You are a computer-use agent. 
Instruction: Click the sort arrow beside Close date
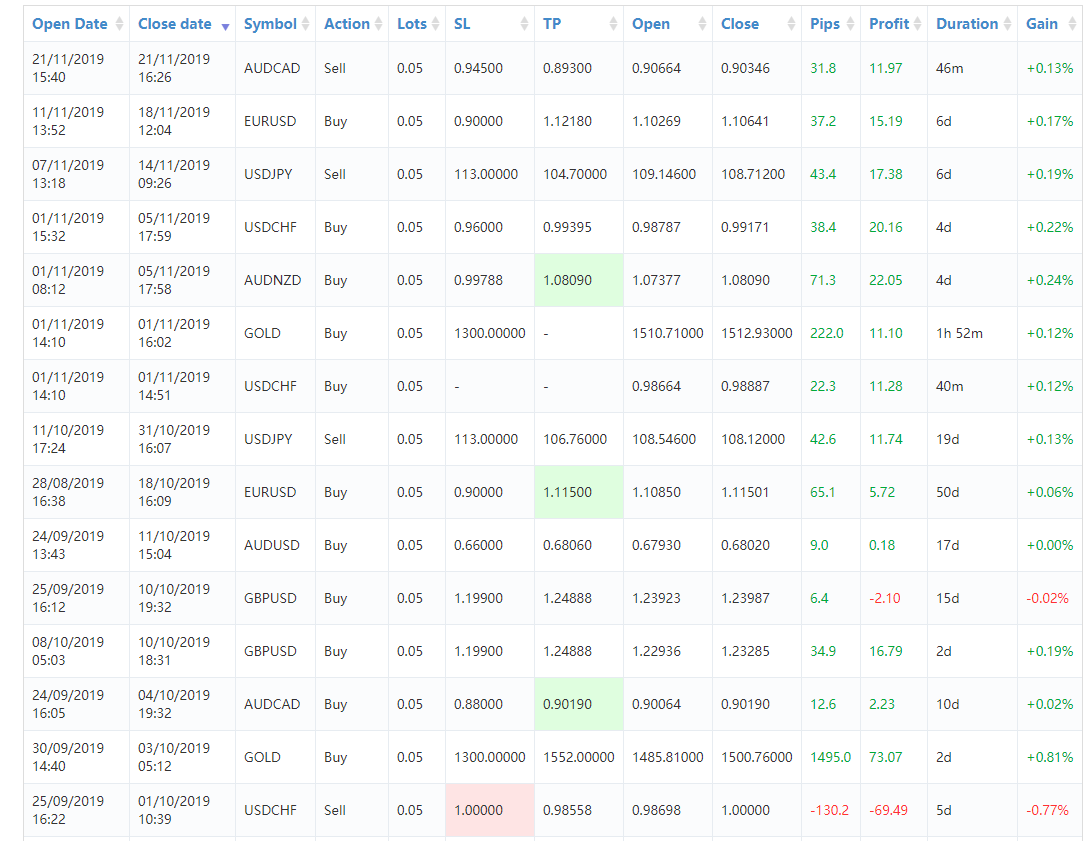click(x=225, y=25)
